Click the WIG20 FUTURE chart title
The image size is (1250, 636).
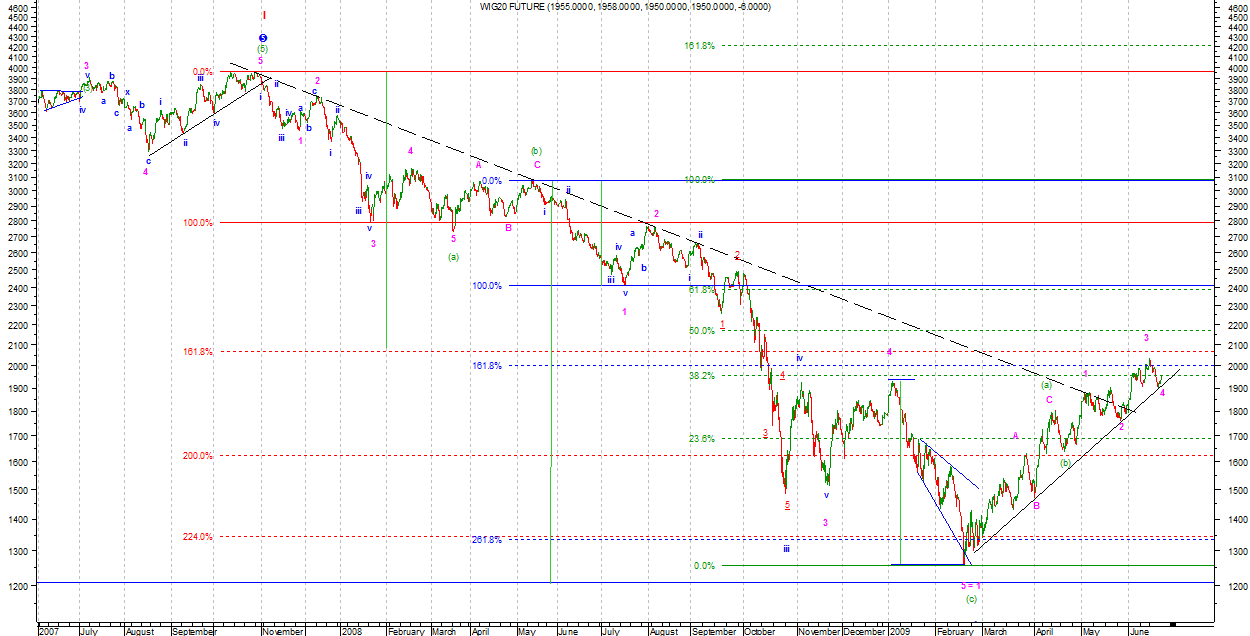625,6
